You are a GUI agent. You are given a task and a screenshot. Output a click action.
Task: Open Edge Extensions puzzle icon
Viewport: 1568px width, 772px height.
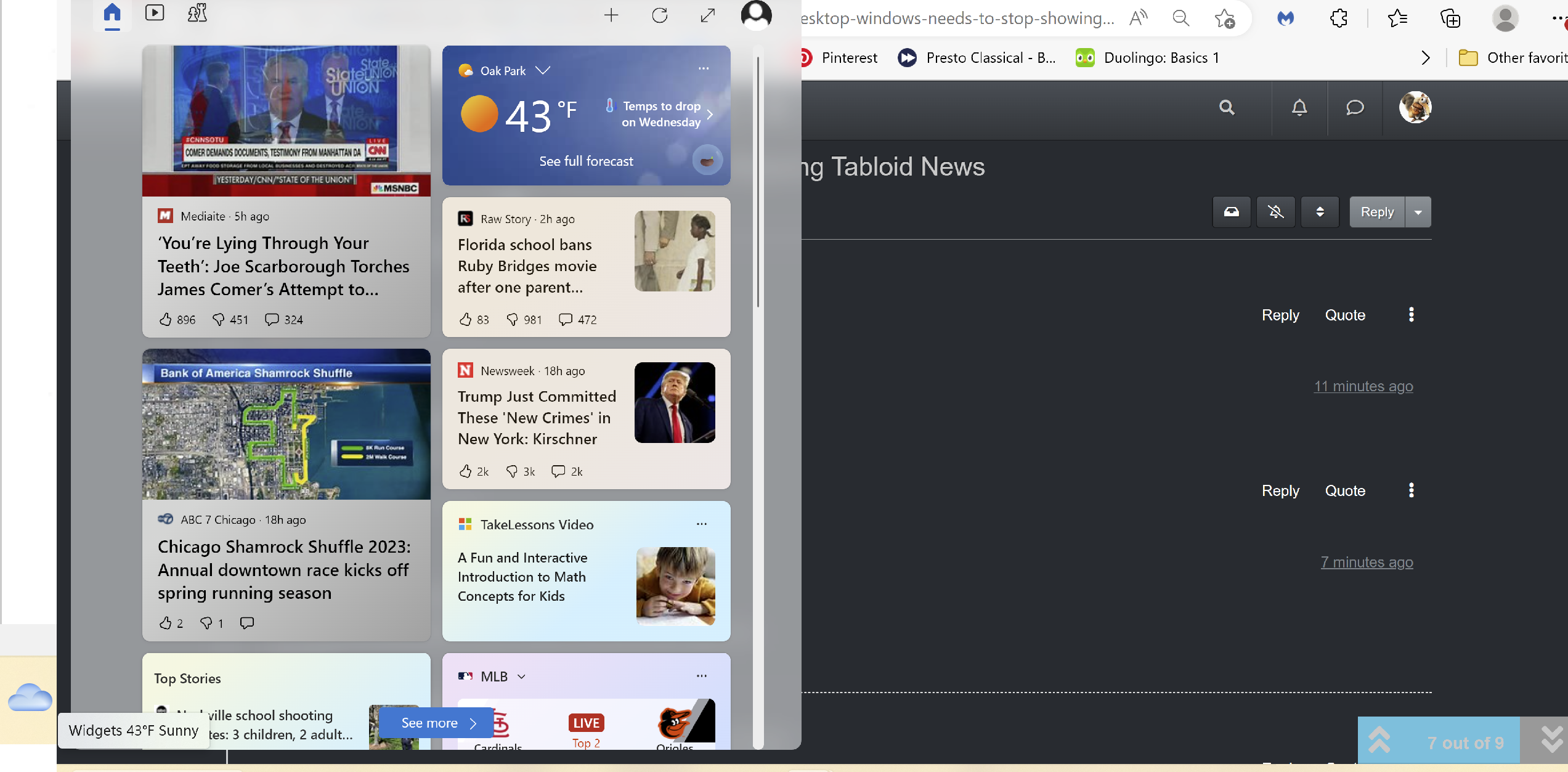click(1338, 18)
